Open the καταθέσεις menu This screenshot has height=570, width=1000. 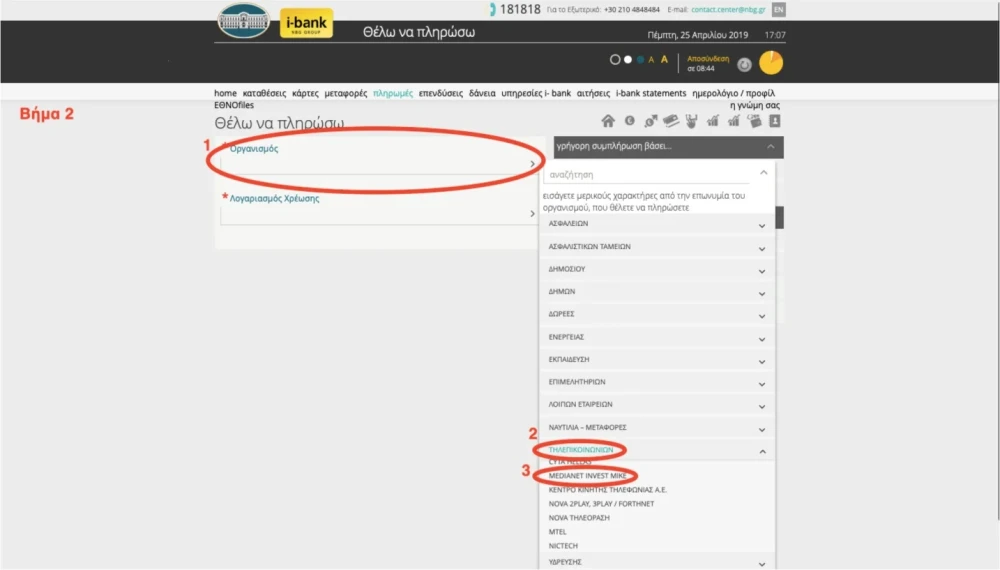pyautogui.click(x=264, y=93)
